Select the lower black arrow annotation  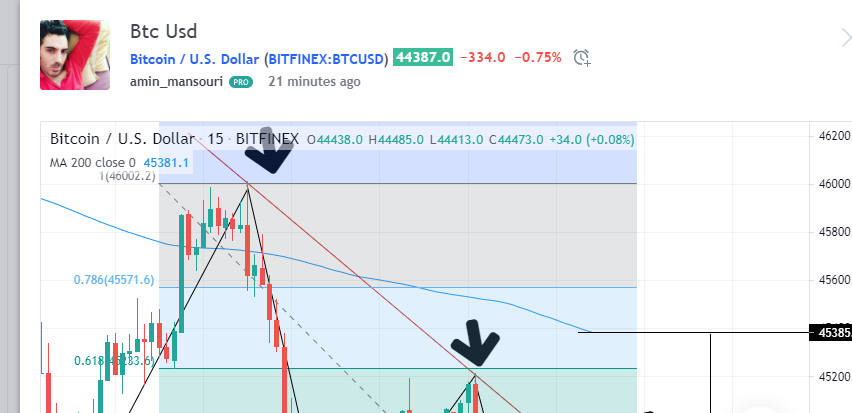pyautogui.click(x=478, y=343)
